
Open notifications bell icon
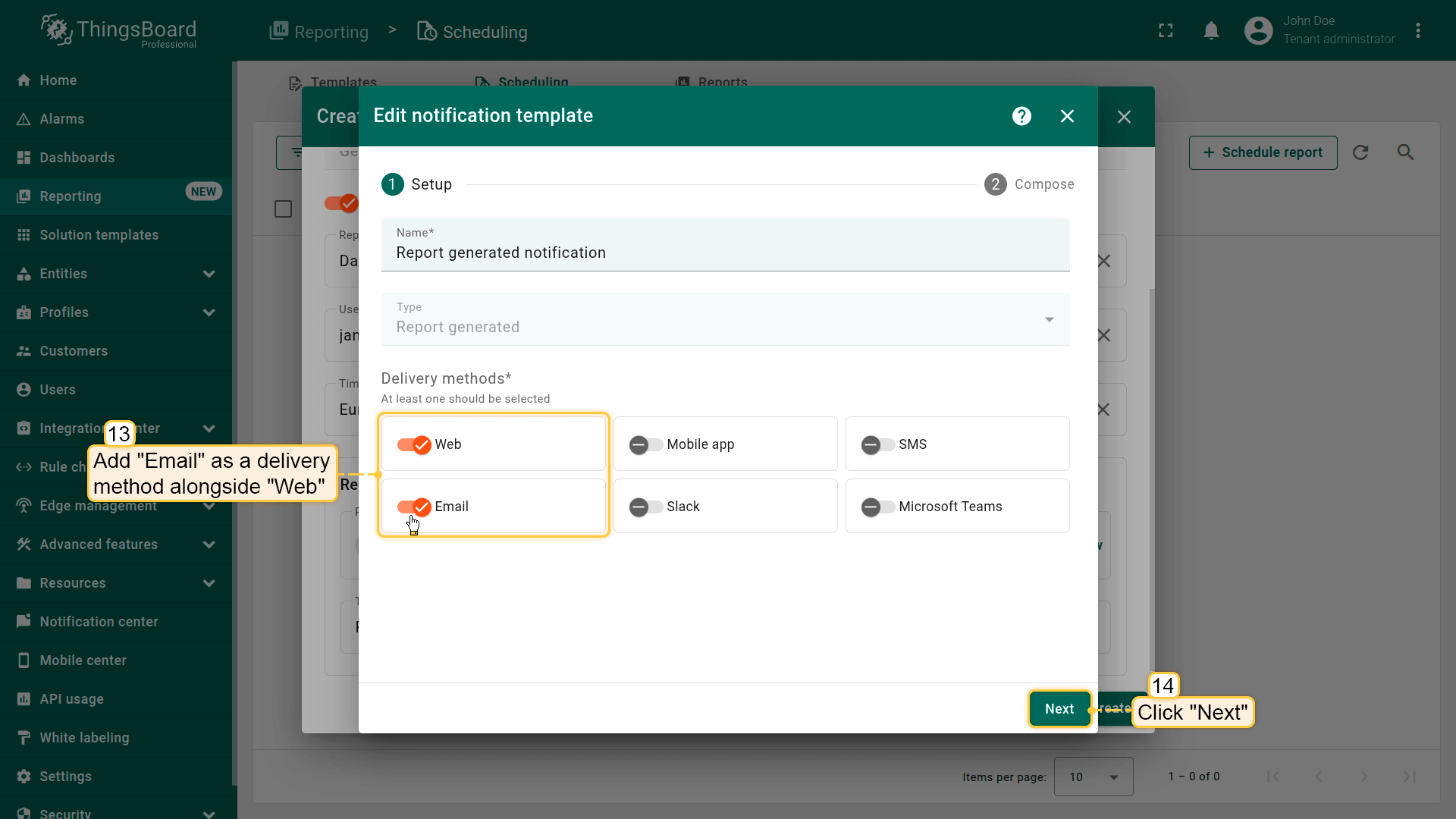(x=1211, y=31)
